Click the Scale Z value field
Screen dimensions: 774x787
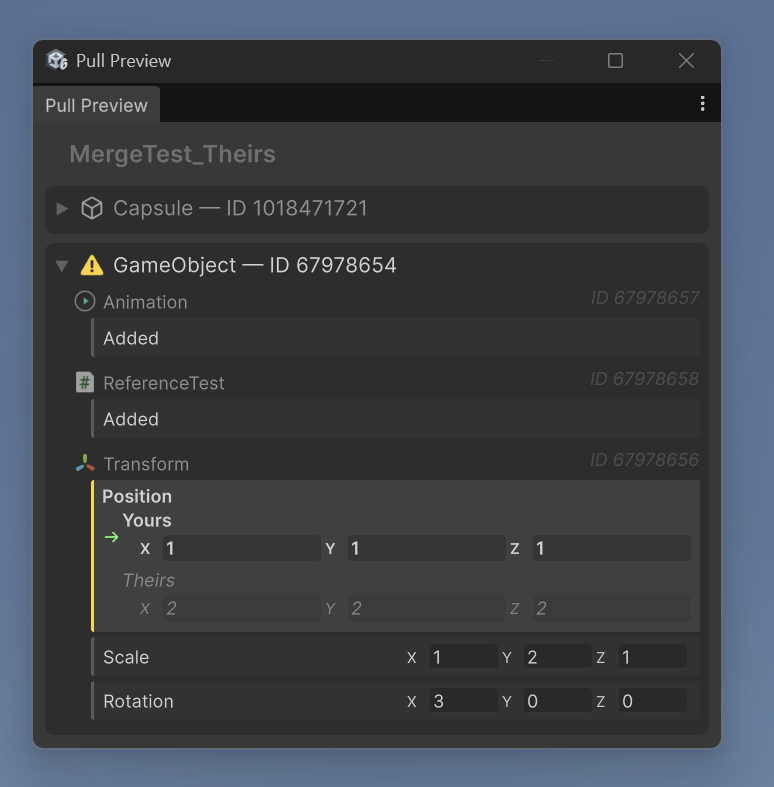(x=653, y=657)
